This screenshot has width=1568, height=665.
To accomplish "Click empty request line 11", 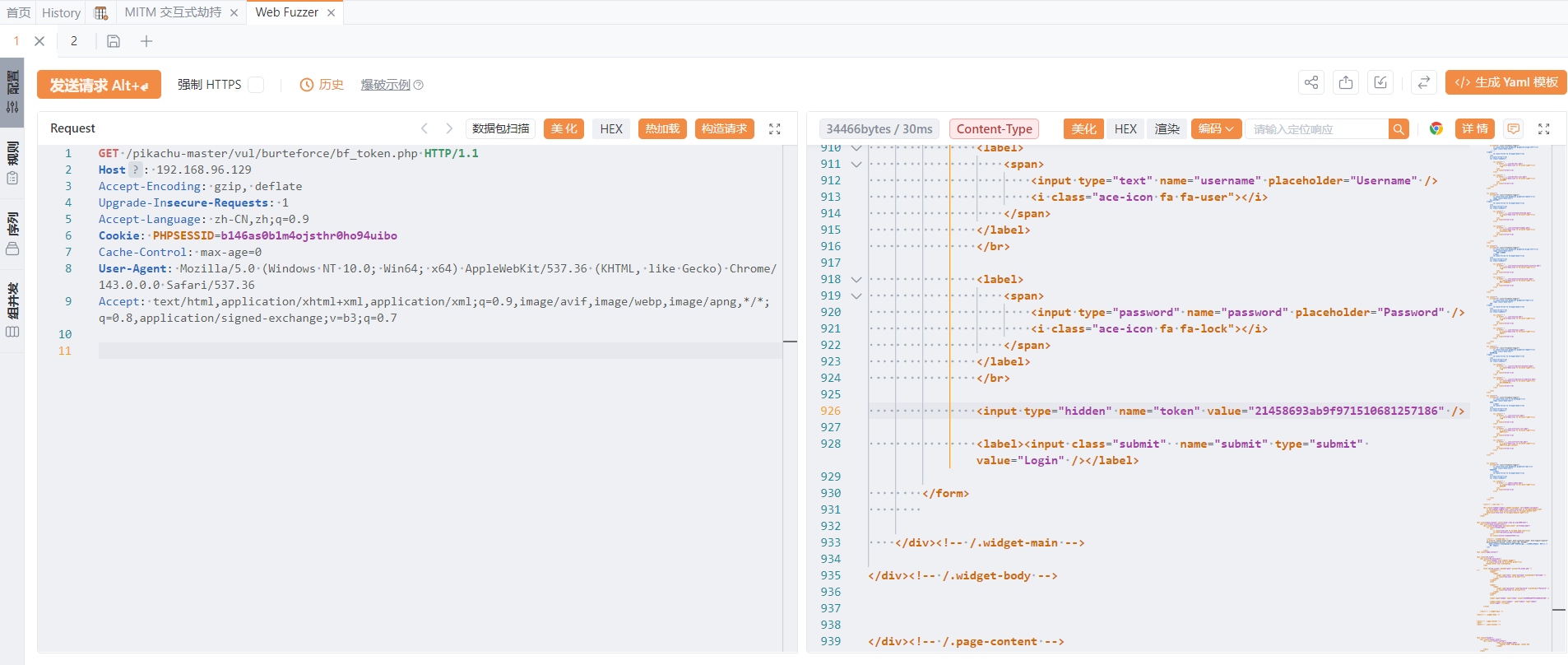I will pyautogui.click(x=440, y=351).
